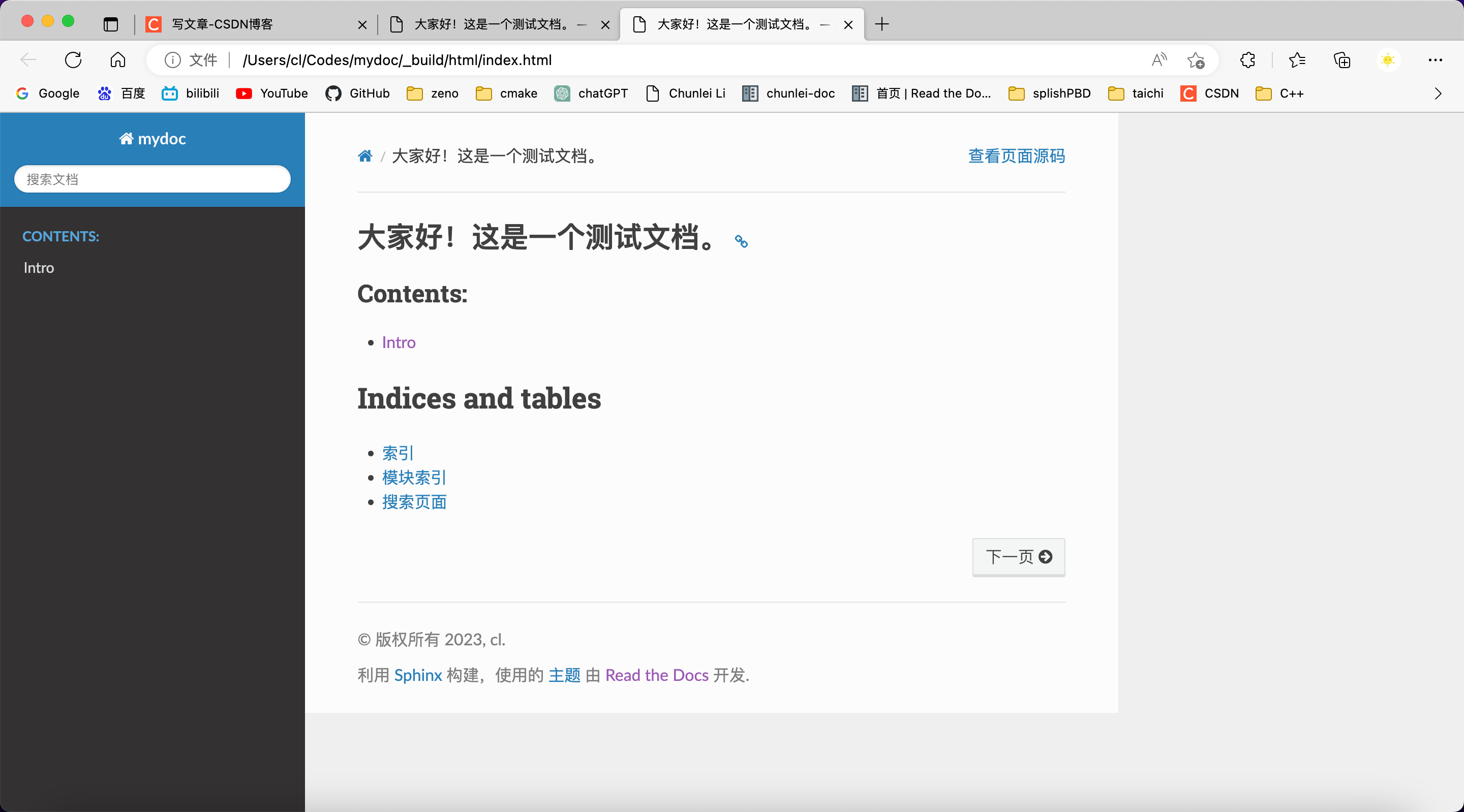This screenshot has width=1464, height=812.
Task: Open the 查看页面源码 link
Action: click(1016, 157)
